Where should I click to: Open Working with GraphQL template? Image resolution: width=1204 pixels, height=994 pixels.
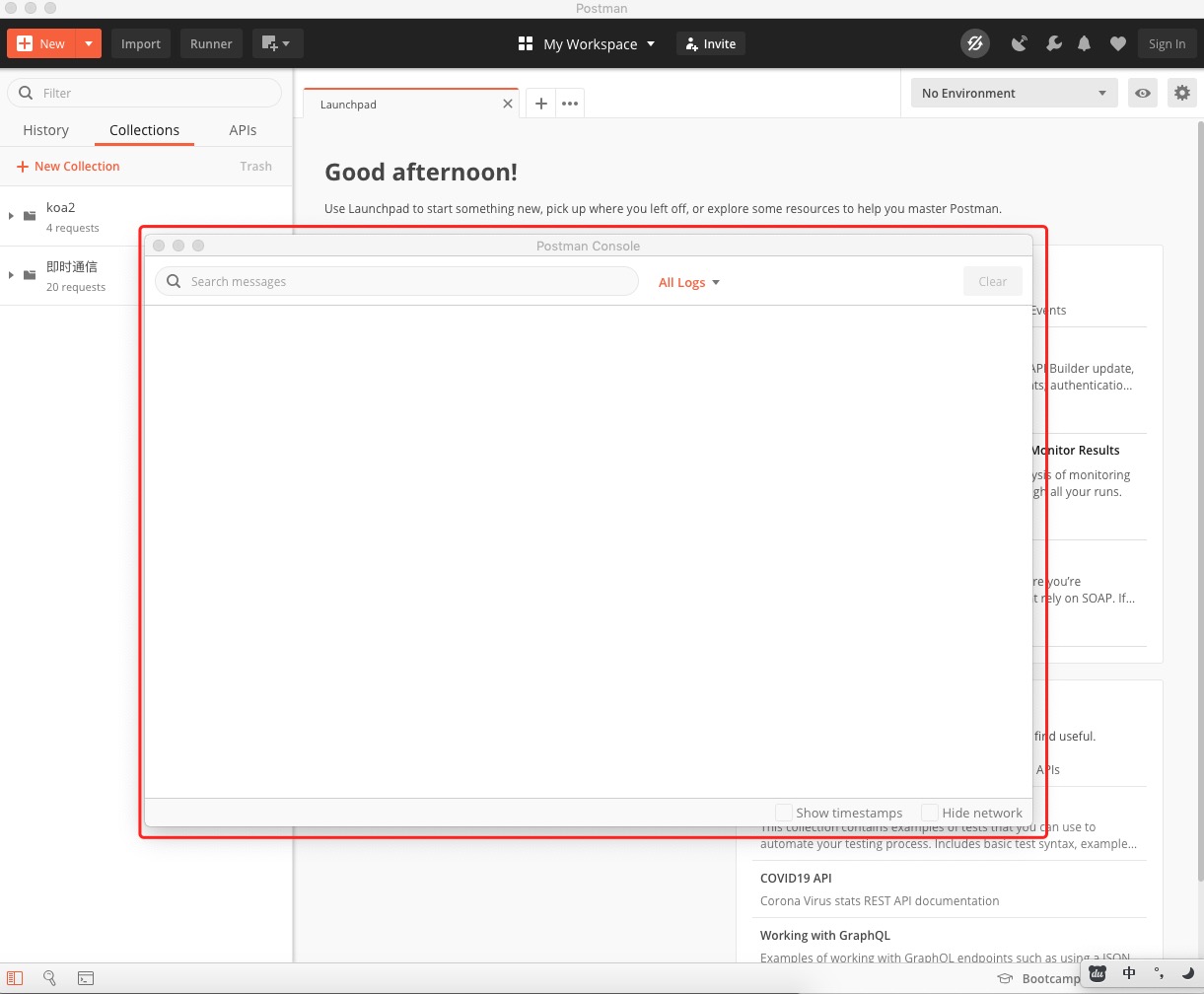click(825, 935)
